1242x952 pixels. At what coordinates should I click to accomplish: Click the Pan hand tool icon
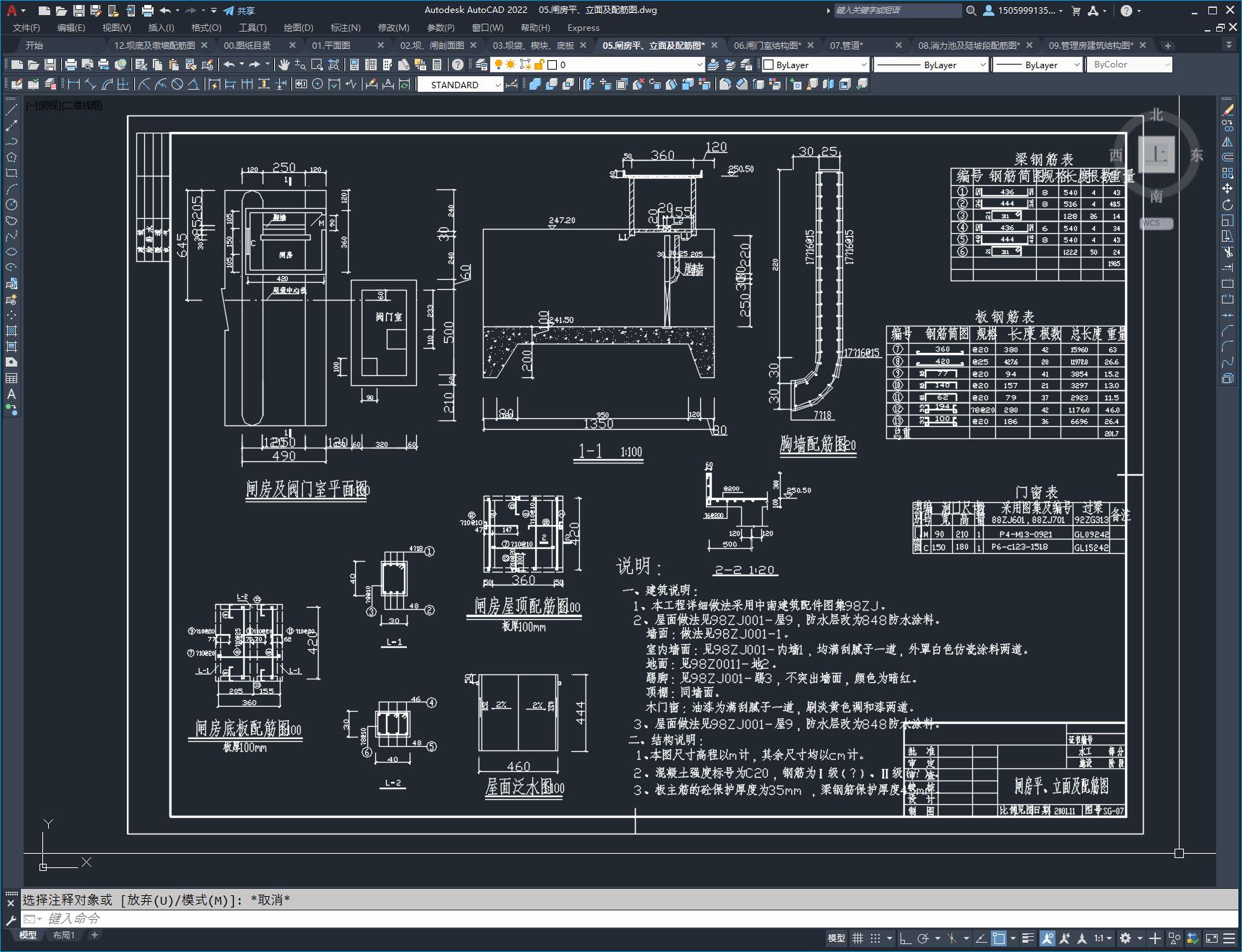pos(284,65)
